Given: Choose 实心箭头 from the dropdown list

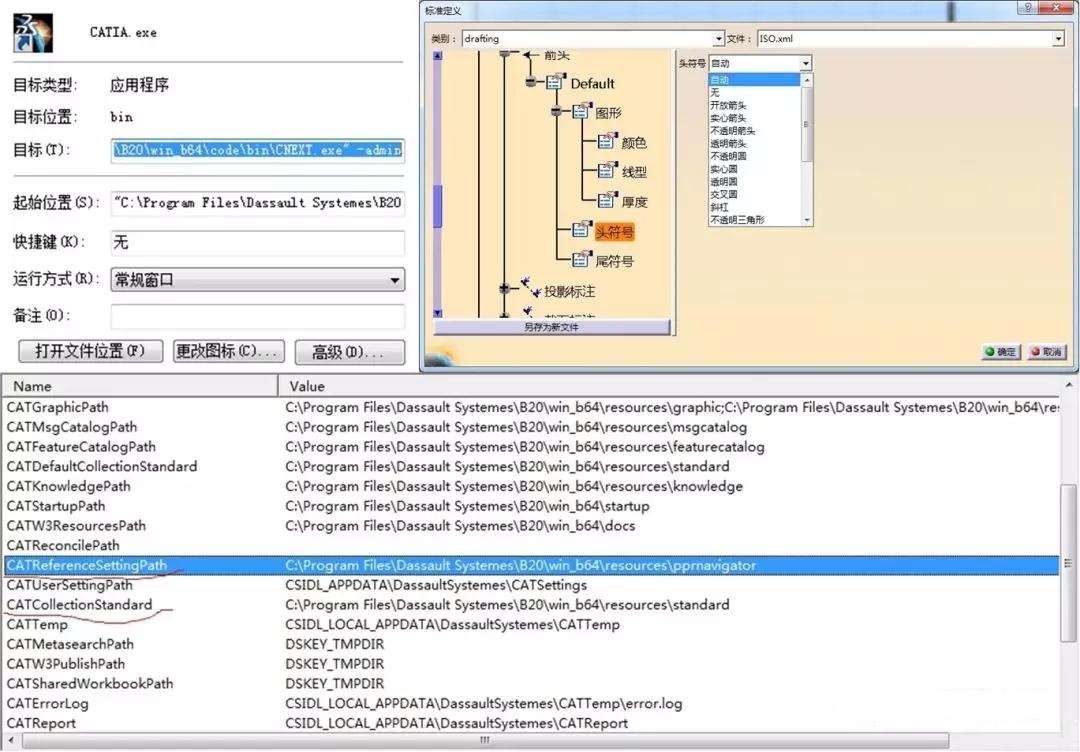Looking at the screenshot, I should 728,118.
